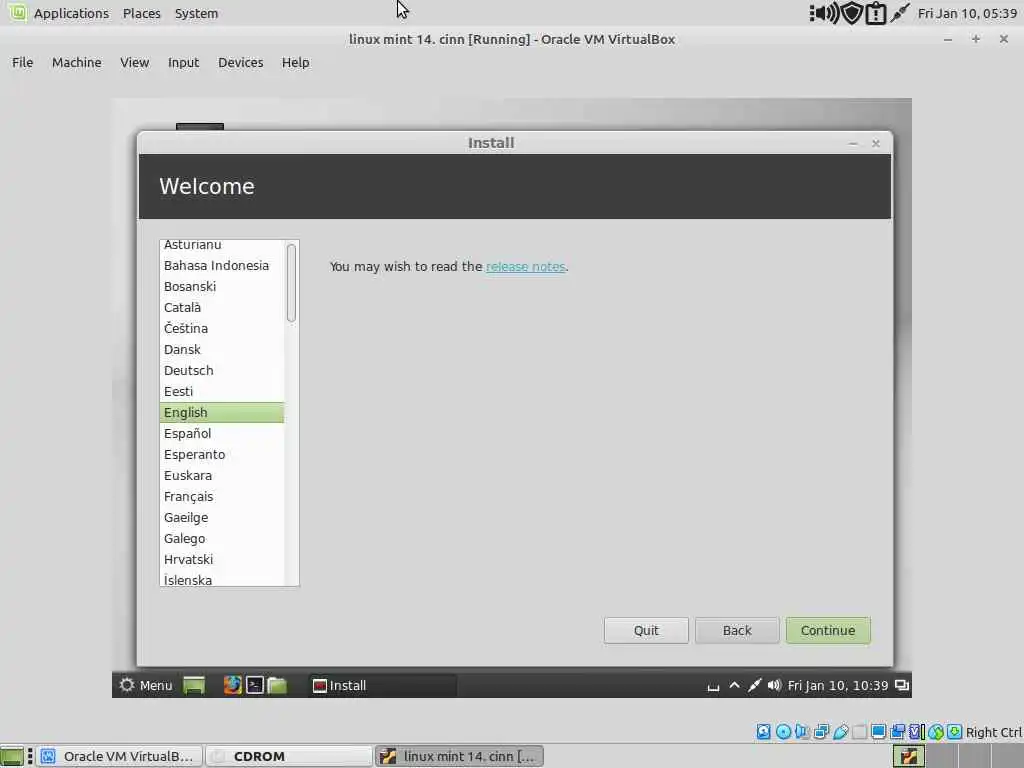This screenshot has height=768, width=1024.
Task: Open file manager folder icon in guest panel
Action: [x=277, y=685]
